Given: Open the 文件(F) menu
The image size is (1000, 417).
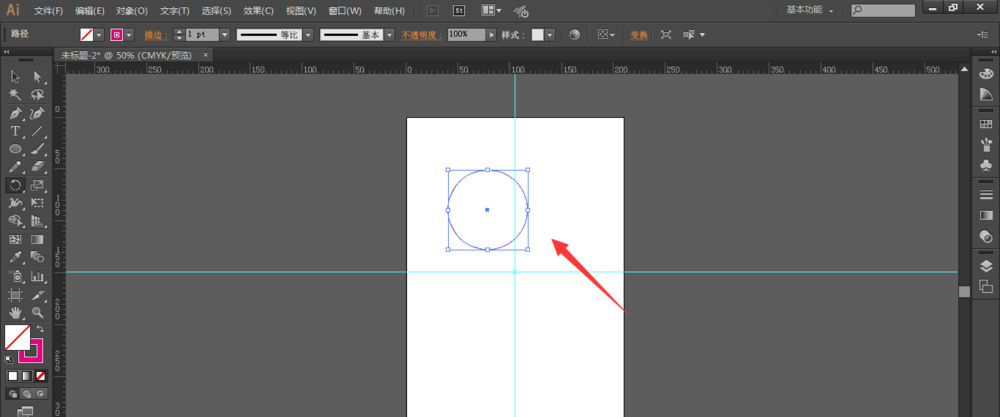Looking at the screenshot, I should coord(48,11).
